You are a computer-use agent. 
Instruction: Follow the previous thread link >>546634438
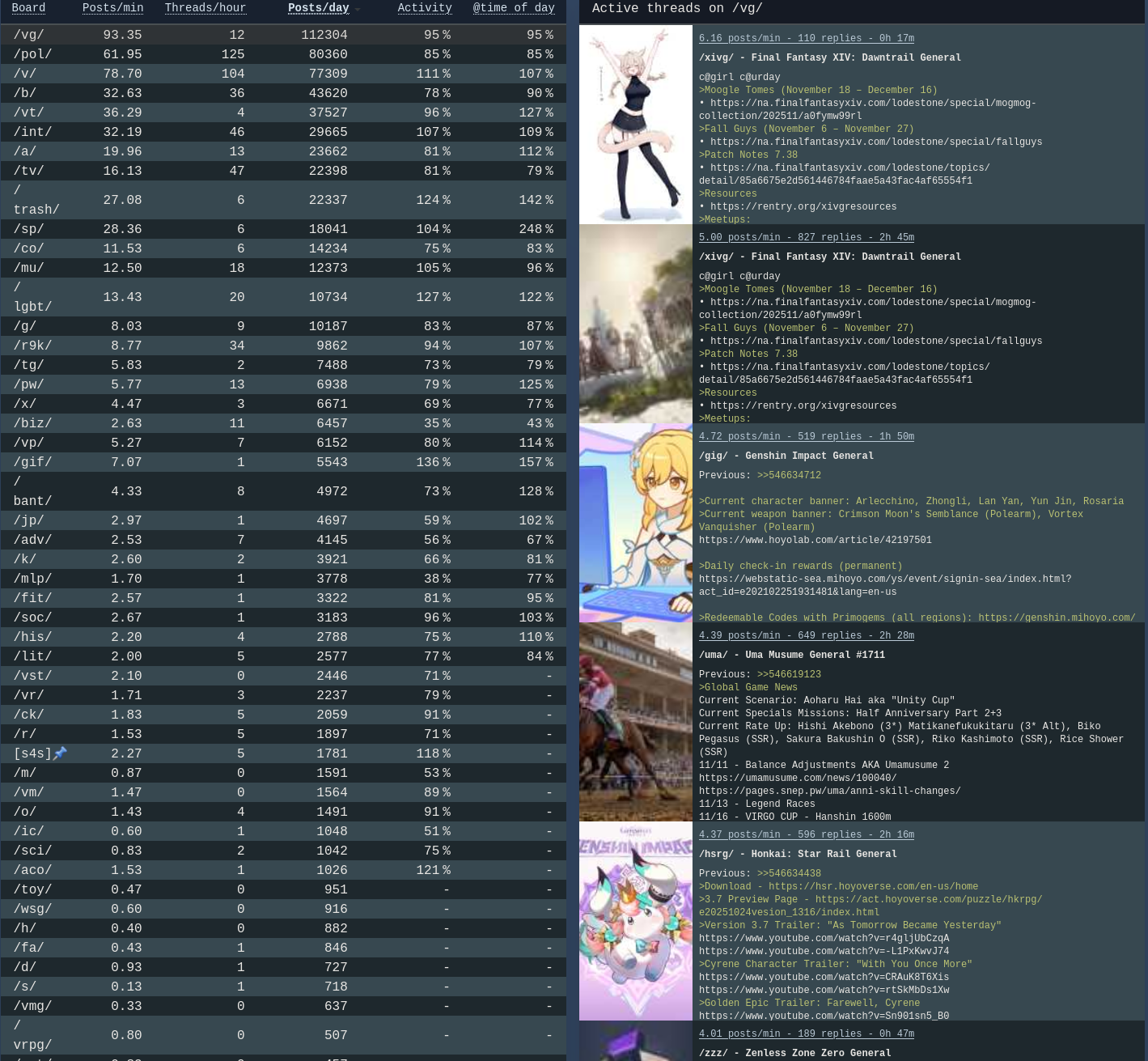pos(789,873)
